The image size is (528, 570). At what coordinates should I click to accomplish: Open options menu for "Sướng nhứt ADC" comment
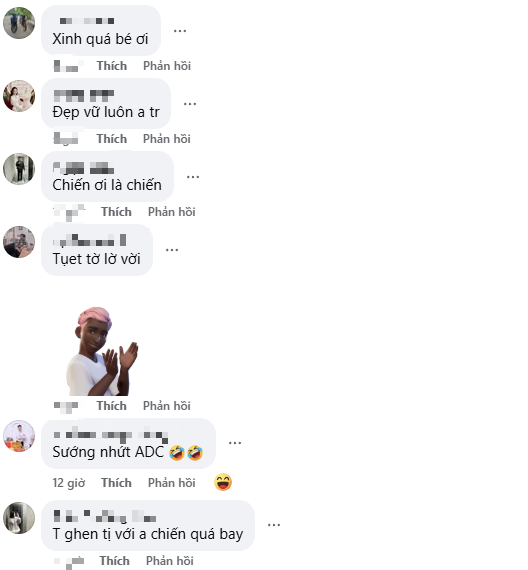point(235,443)
